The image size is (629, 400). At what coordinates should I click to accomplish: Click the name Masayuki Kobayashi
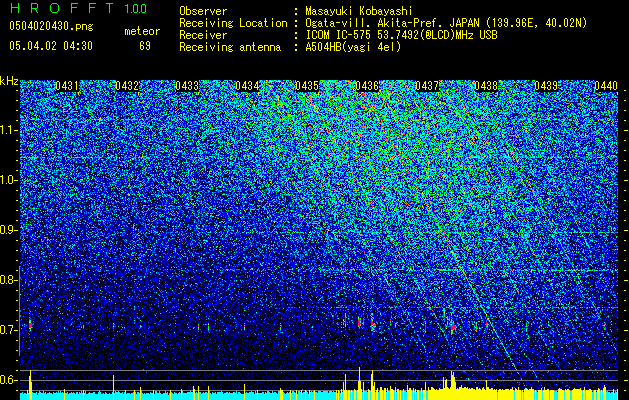pyautogui.click(x=358, y=11)
